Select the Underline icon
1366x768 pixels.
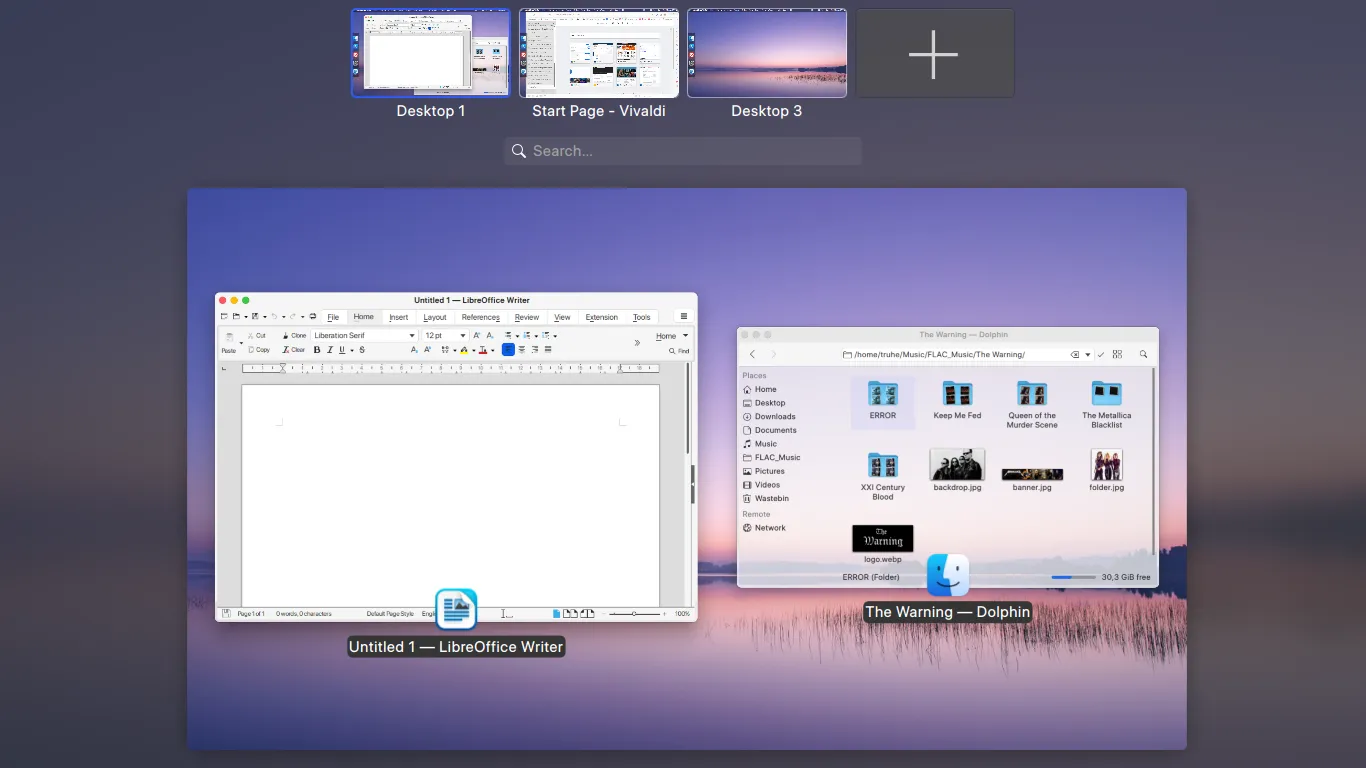coord(341,350)
